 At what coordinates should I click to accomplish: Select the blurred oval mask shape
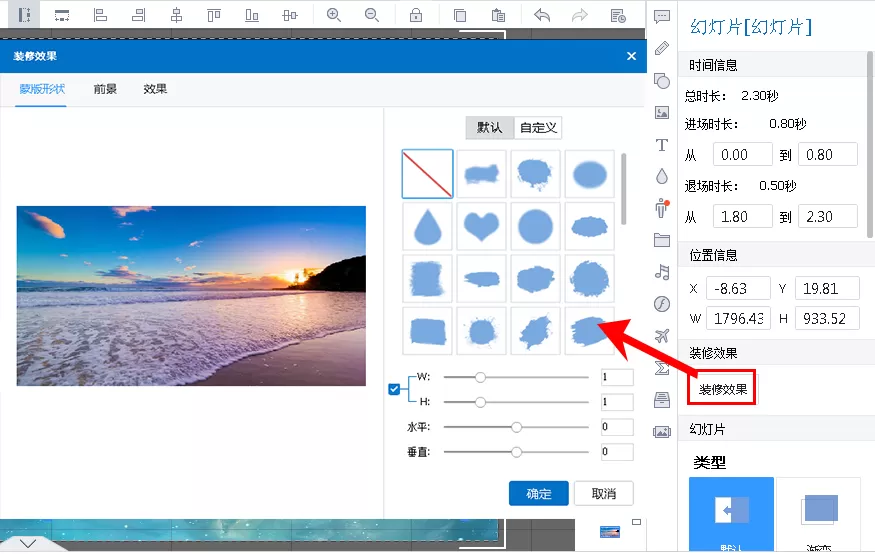point(589,174)
